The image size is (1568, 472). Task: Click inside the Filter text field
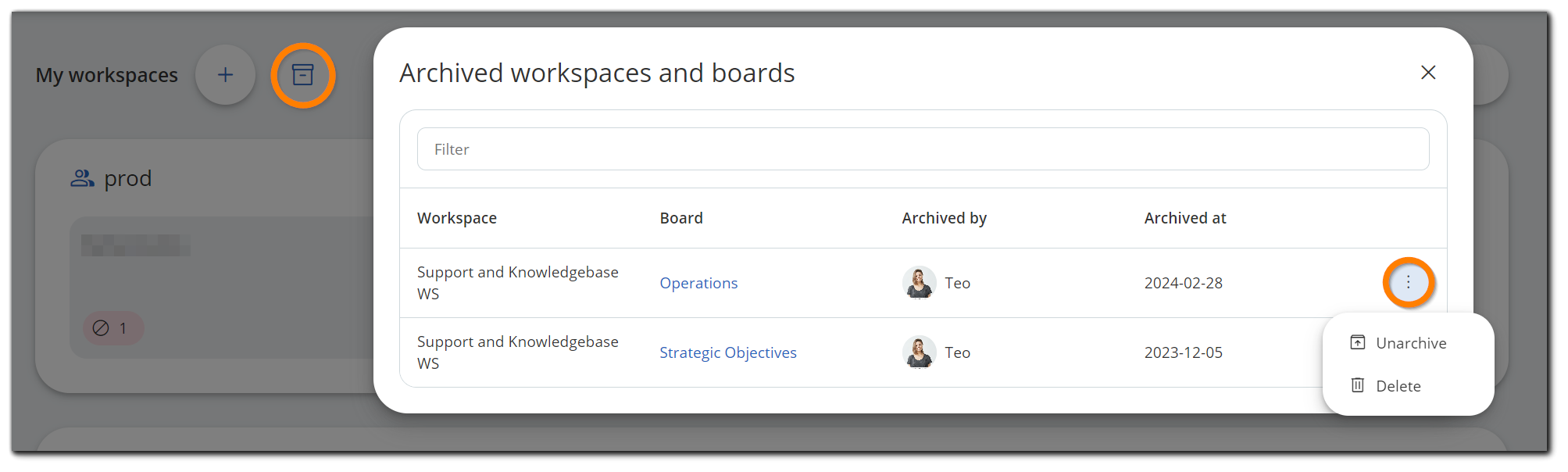point(922,148)
